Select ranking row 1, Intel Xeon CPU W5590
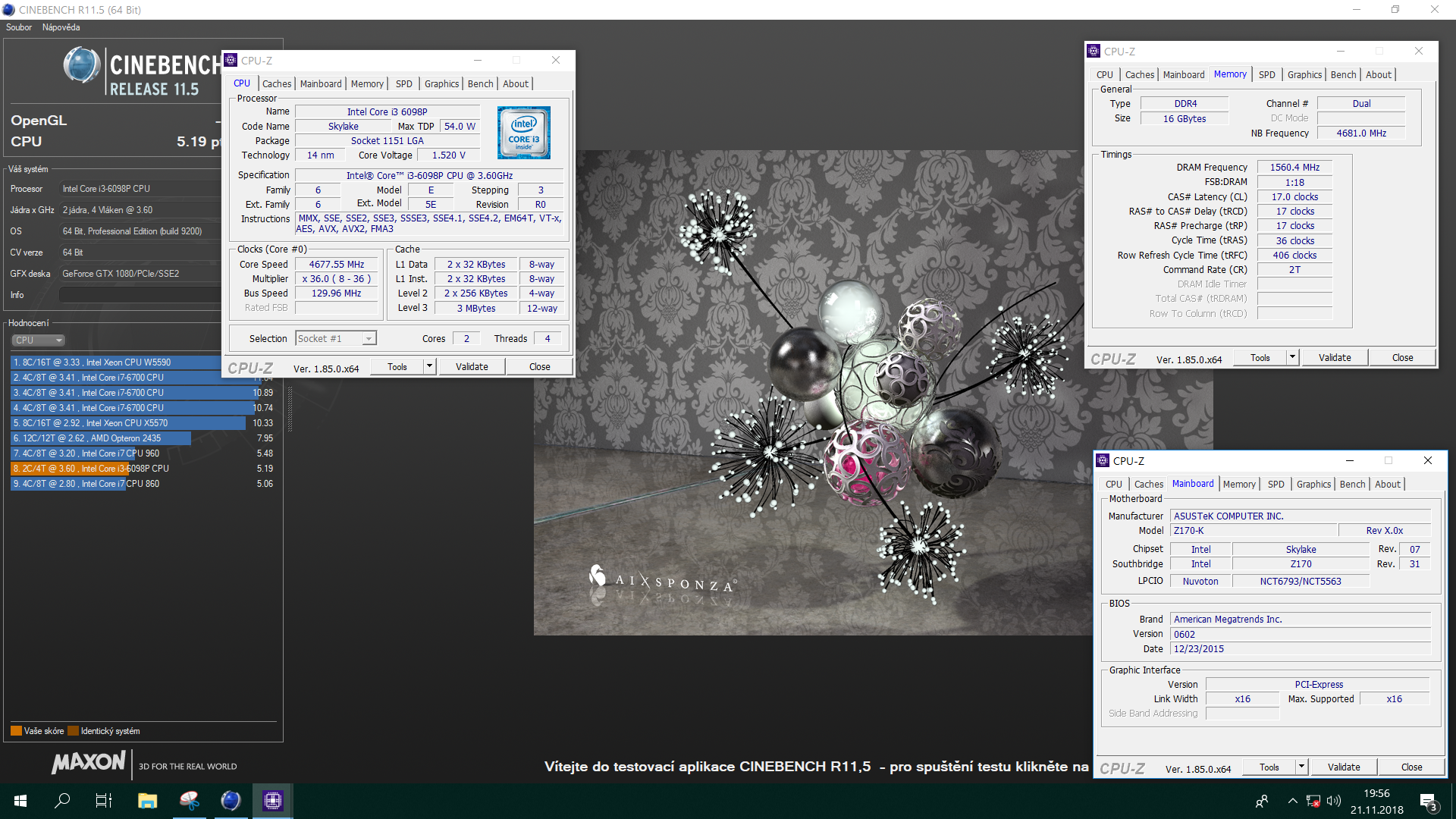Image resolution: width=1456 pixels, height=819 pixels. (115, 362)
